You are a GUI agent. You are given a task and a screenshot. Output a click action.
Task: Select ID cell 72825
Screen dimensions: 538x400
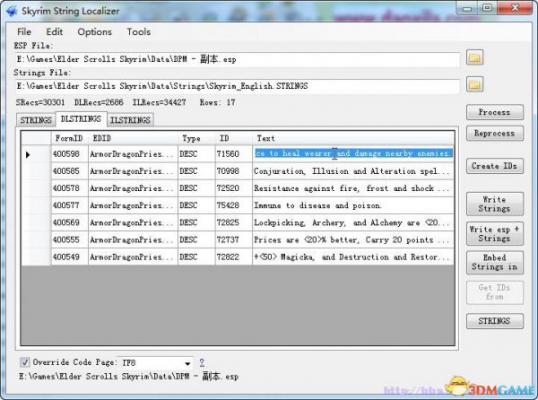click(234, 223)
